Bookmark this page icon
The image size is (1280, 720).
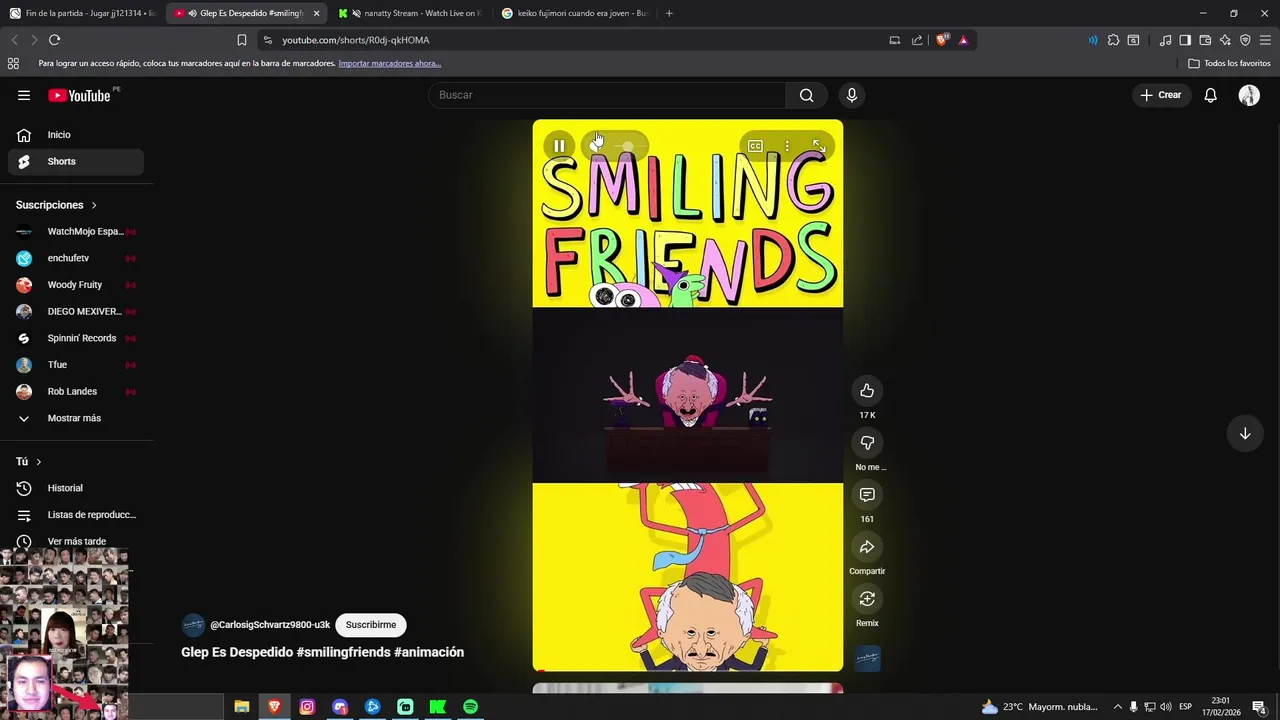pos(242,40)
